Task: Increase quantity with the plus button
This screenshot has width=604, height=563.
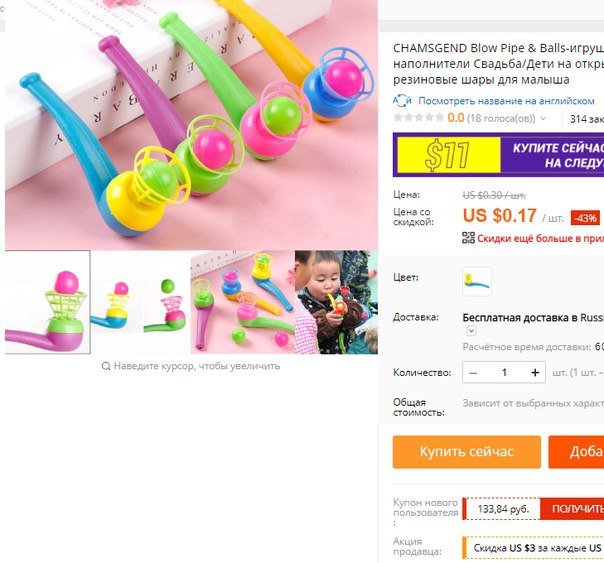Action: coord(535,372)
